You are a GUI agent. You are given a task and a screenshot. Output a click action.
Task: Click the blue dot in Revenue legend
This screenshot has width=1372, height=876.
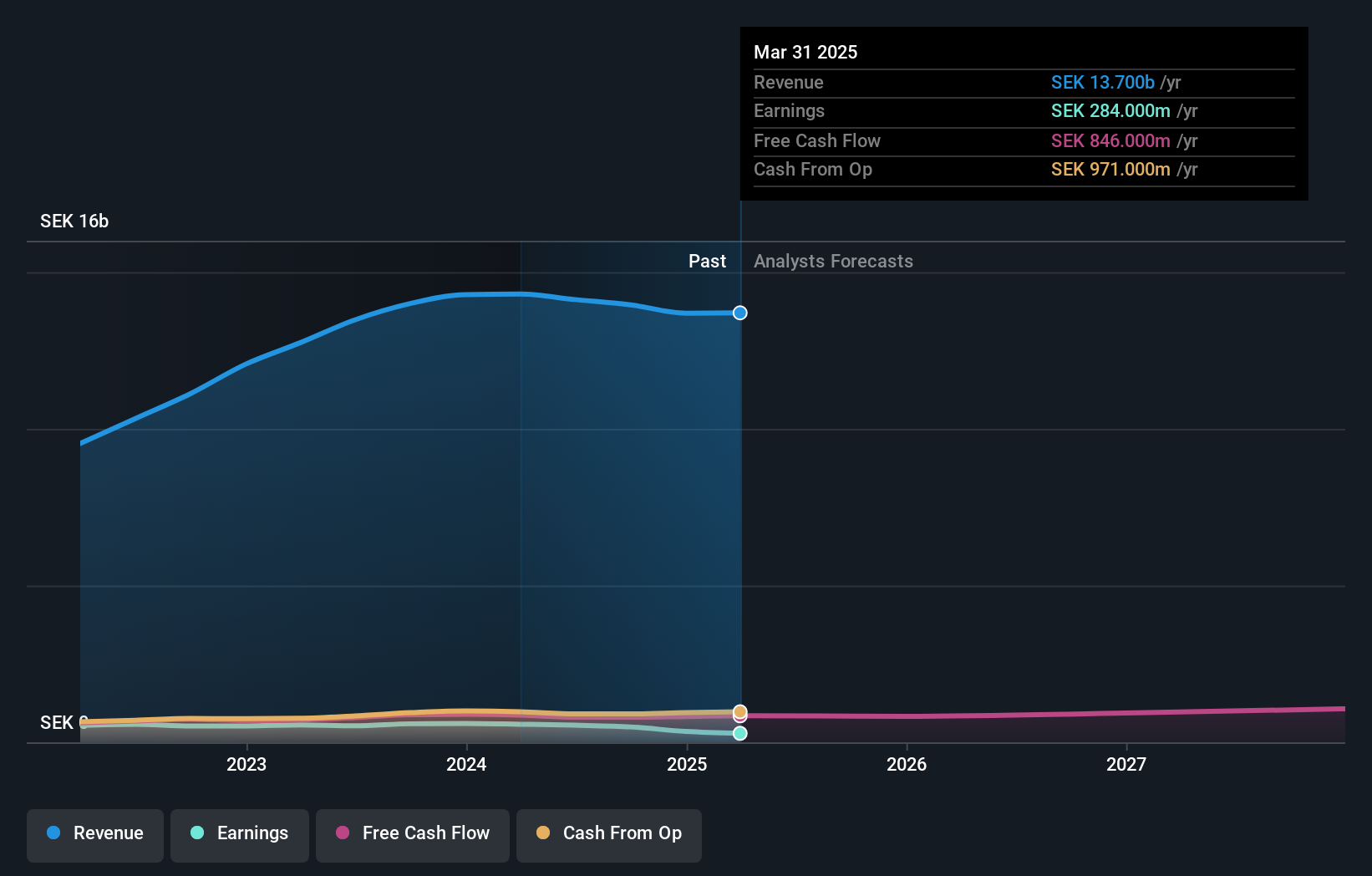(x=53, y=833)
